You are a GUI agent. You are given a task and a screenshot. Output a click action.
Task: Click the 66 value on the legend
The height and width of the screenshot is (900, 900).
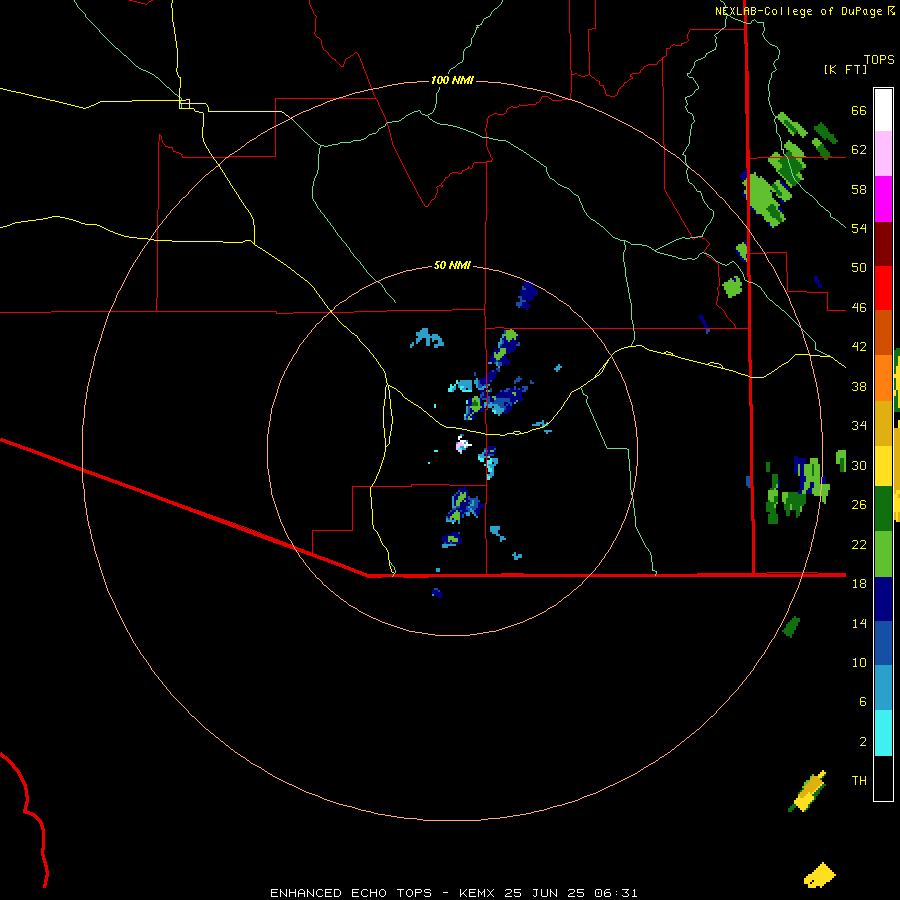[x=859, y=111]
